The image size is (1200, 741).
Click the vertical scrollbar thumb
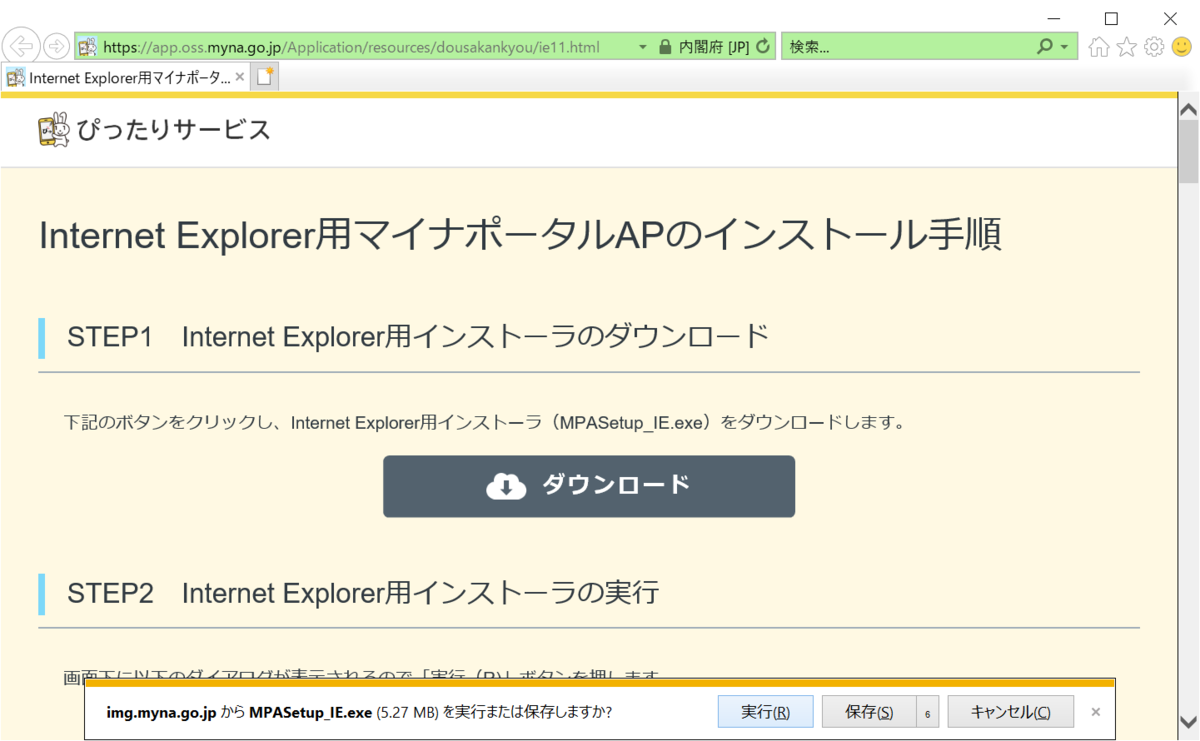pos(1188,151)
